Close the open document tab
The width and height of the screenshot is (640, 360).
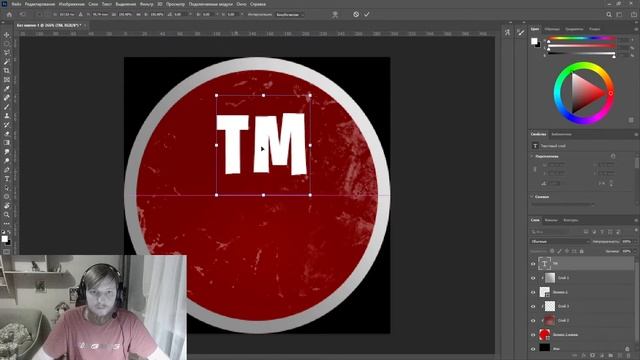coord(85,25)
